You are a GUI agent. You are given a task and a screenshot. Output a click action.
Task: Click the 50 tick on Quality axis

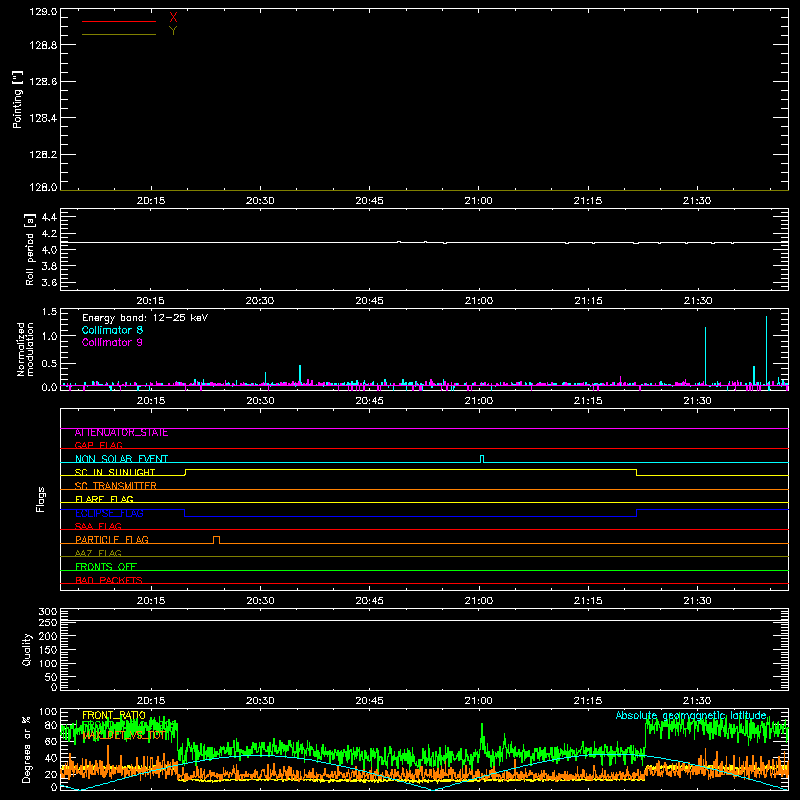pos(51,677)
